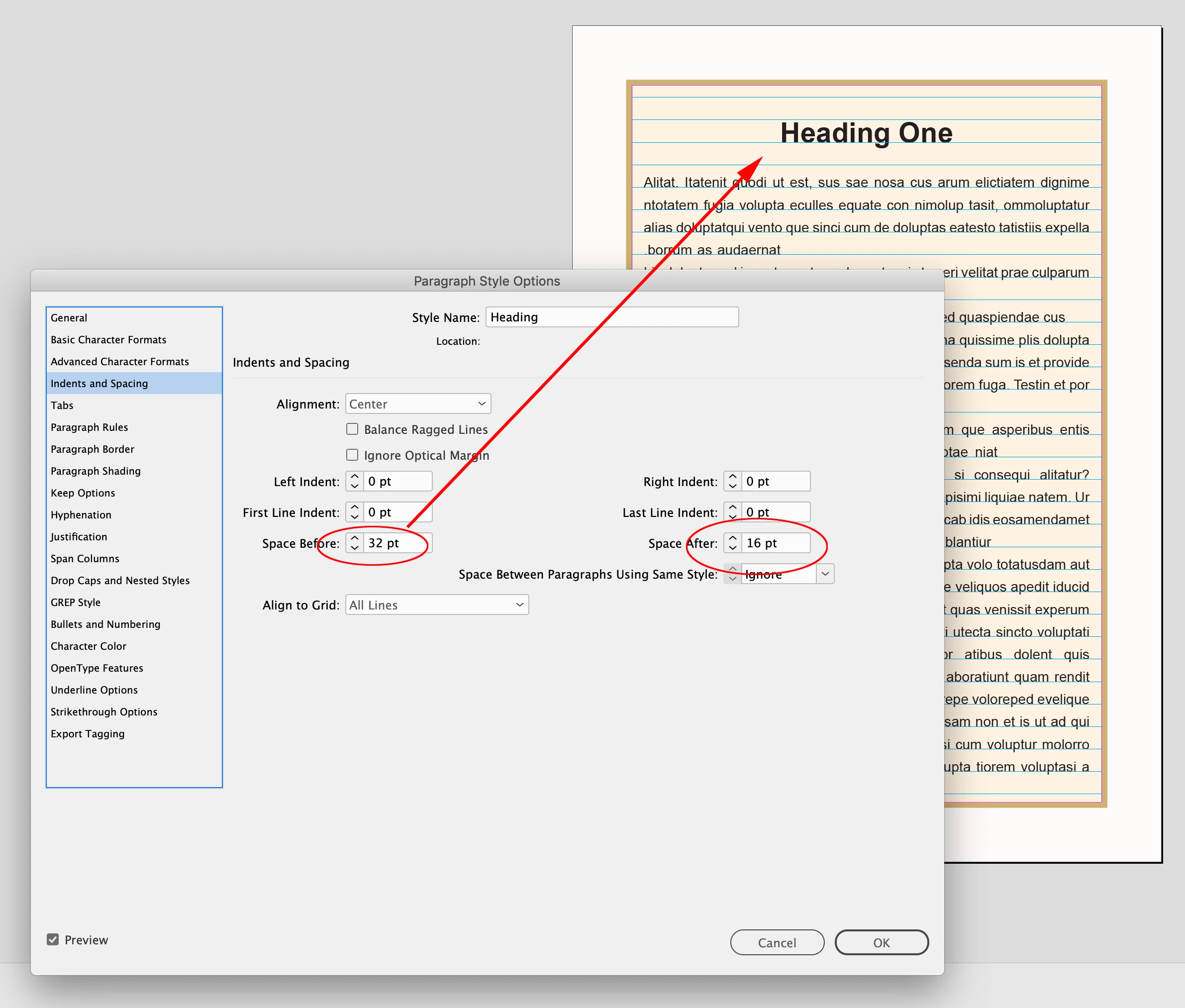Open the Bullets and Numbering section

point(105,624)
